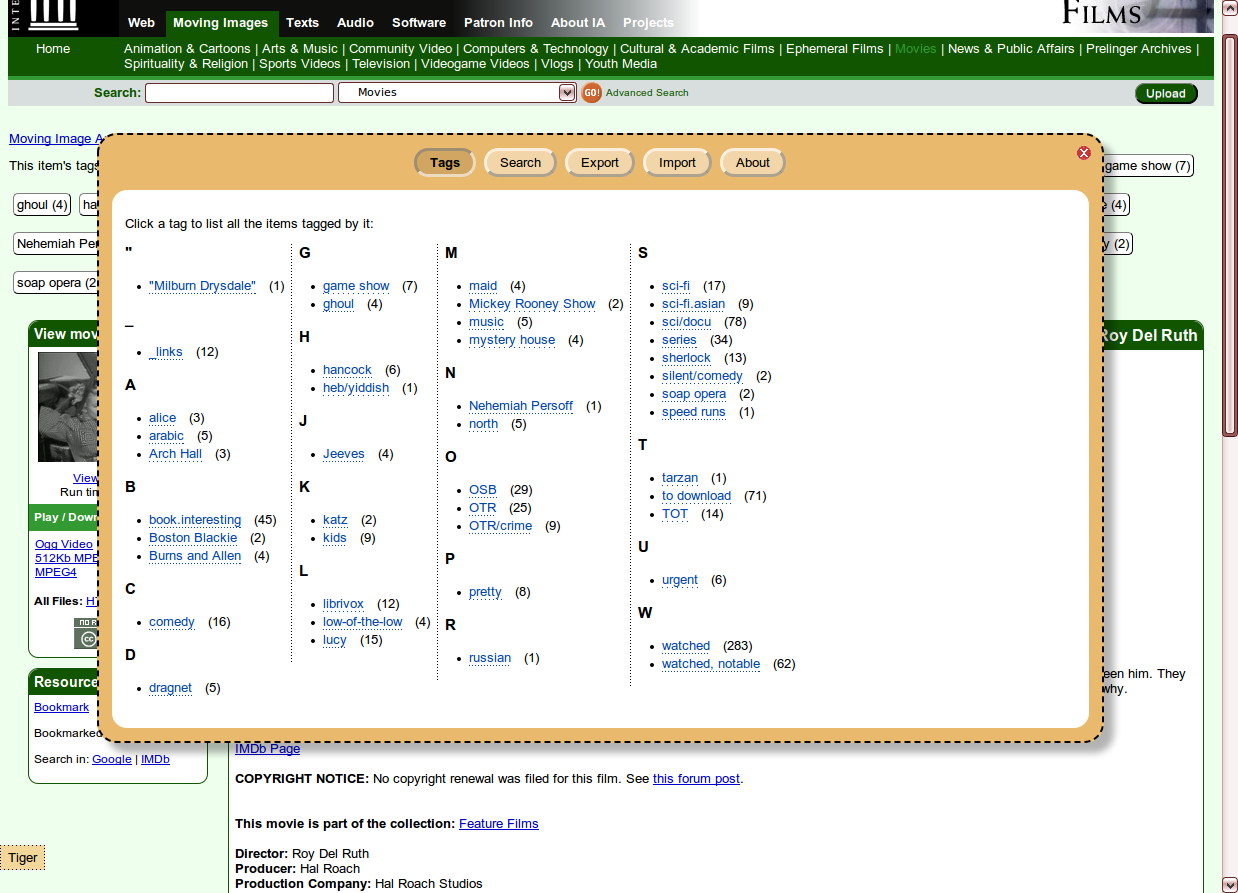Click the 'sci/docu' tag link
This screenshot has height=893, width=1238.
point(684,321)
